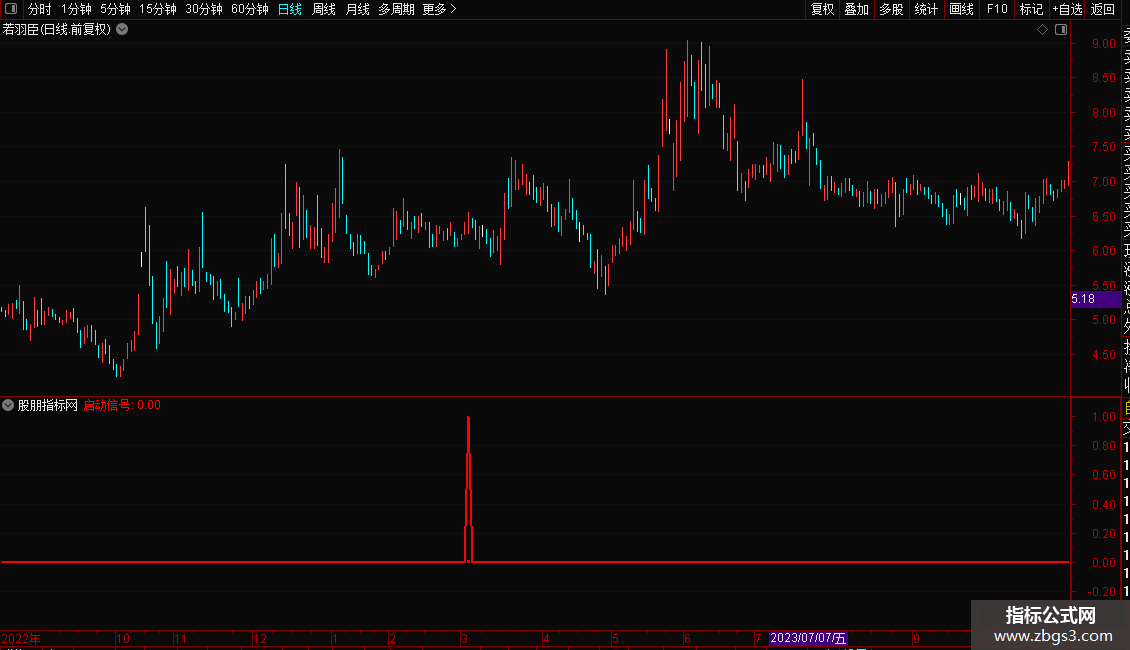The height and width of the screenshot is (650, 1130).
Task: Click the 统计 statistics button
Action: pos(926,9)
